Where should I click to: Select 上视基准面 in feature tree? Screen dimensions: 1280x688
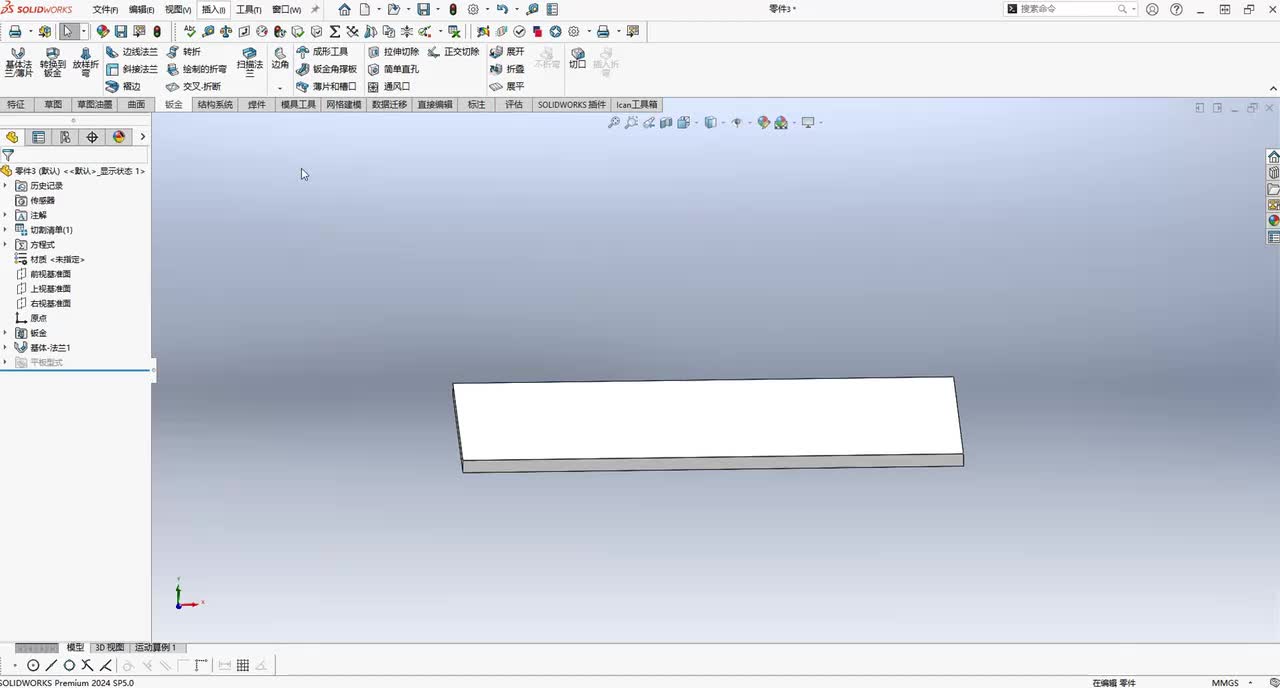[43, 288]
